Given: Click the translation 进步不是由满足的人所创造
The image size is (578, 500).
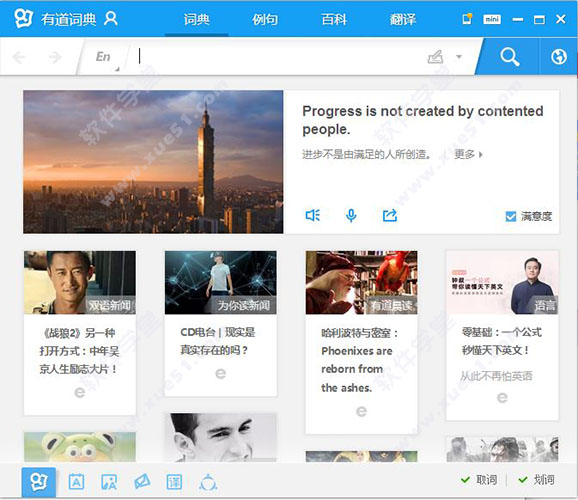Looking at the screenshot, I should tap(366, 154).
